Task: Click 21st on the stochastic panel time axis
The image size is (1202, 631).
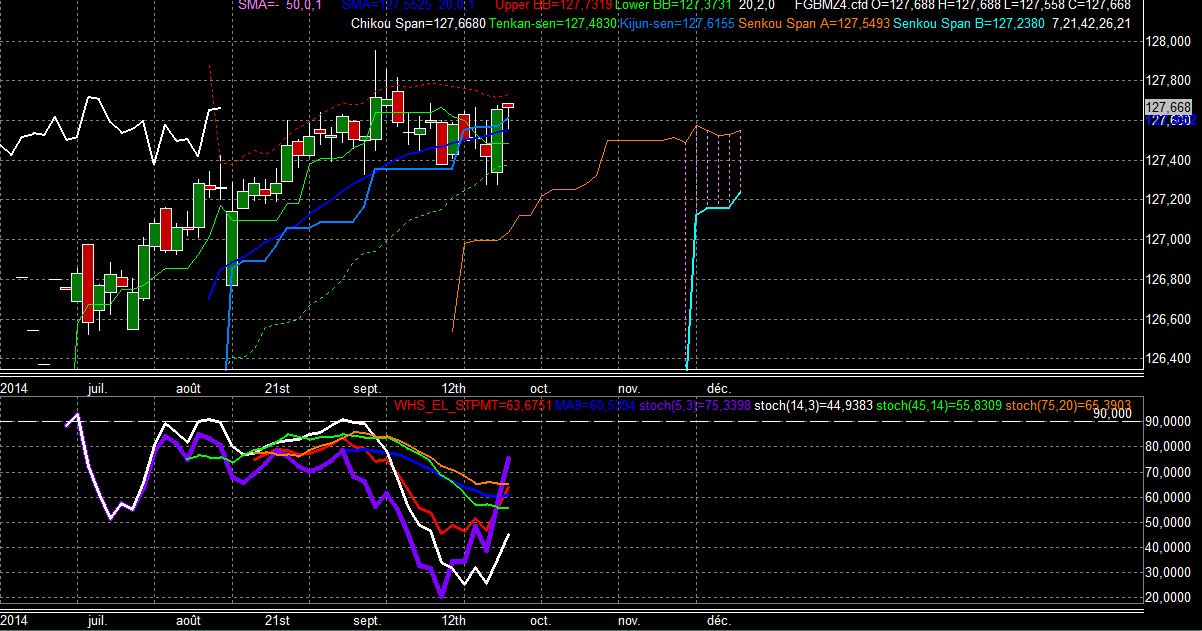Action: coord(277,620)
